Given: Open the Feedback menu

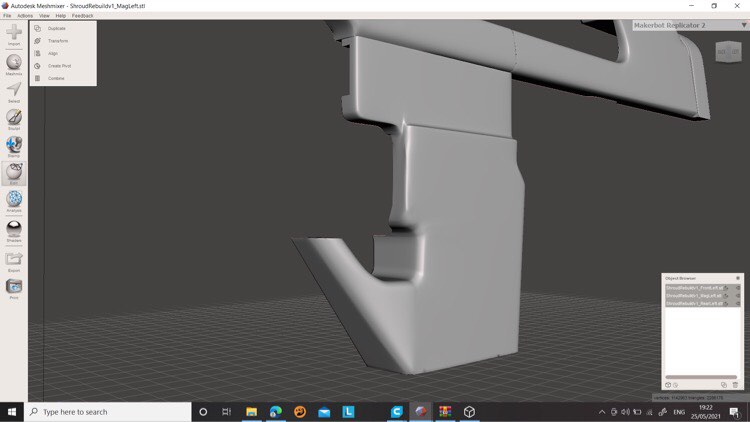Looking at the screenshot, I should click(82, 16).
